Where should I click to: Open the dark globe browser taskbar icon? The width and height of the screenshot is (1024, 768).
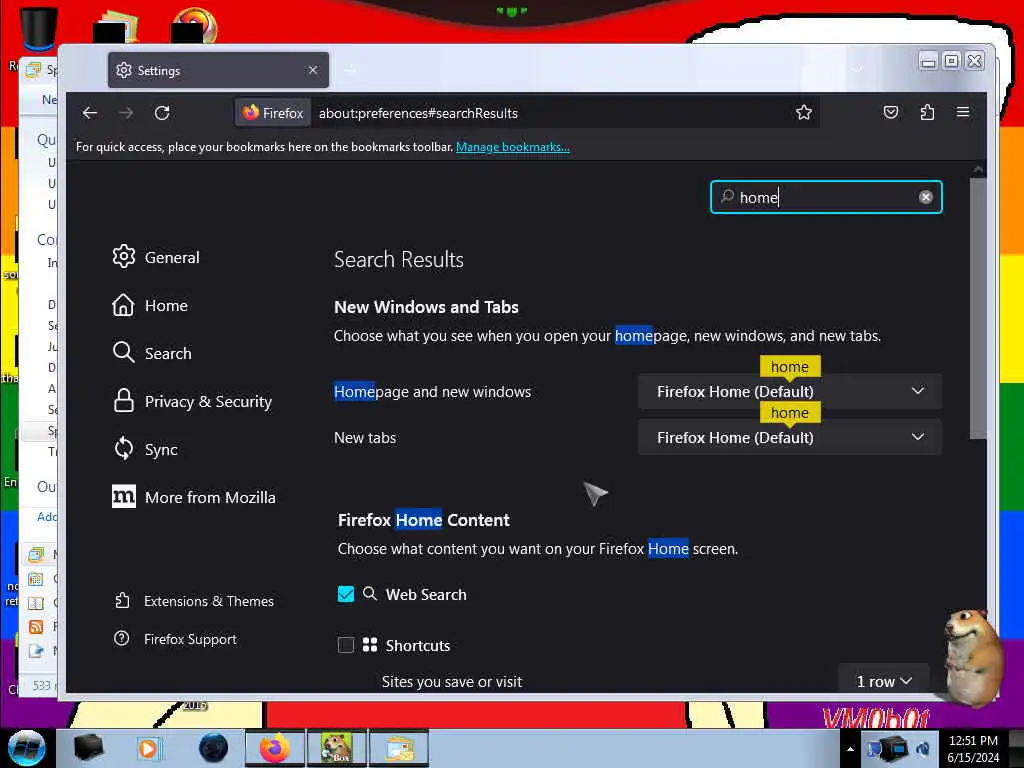[214, 748]
